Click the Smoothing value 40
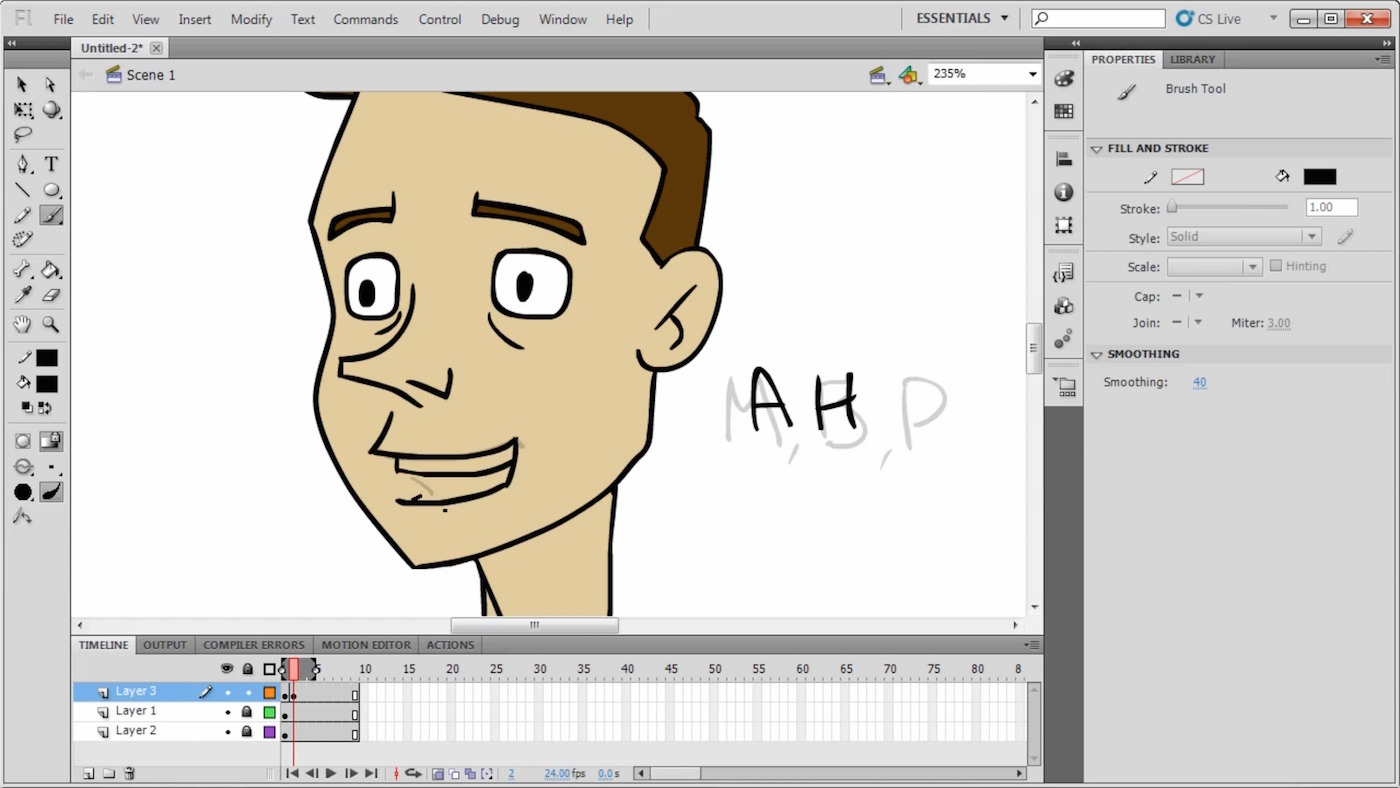The width and height of the screenshot is (1400, 788). (1199, 382)
